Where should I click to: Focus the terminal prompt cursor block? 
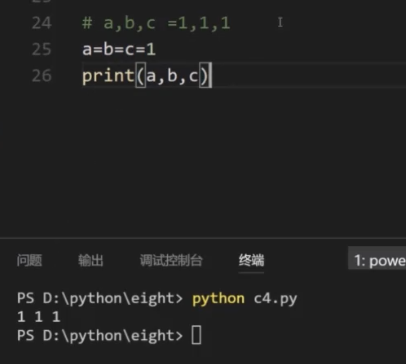(196, 335)
